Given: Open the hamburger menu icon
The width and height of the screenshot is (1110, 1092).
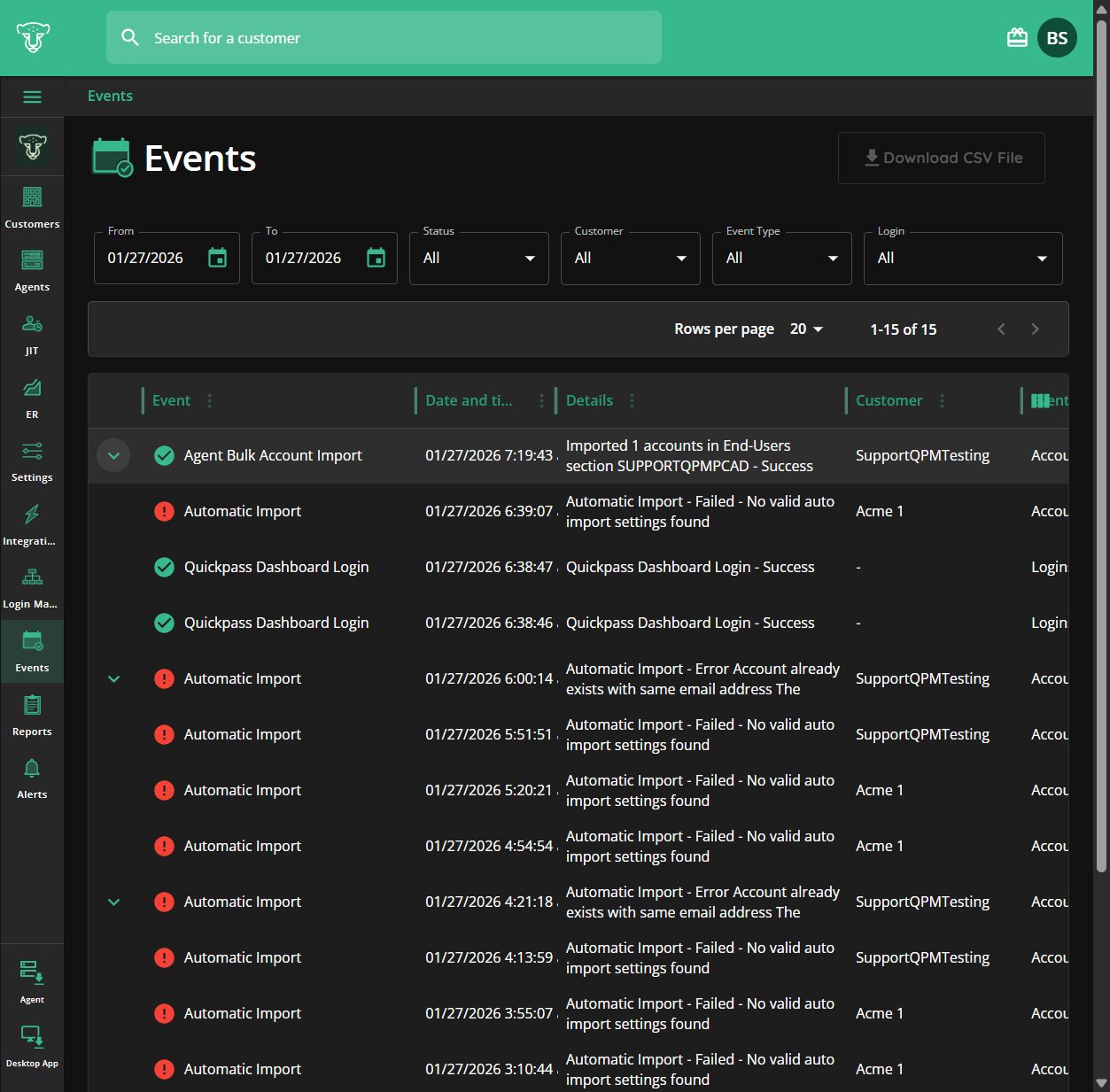Looking at the screenshot, I should (32, 97).
